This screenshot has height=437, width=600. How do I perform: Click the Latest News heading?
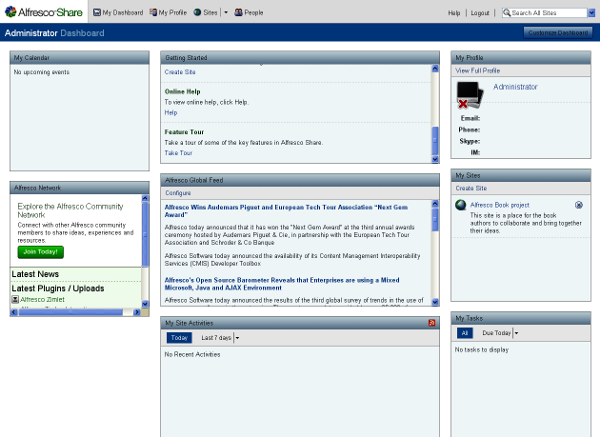(x=35, y=274)
